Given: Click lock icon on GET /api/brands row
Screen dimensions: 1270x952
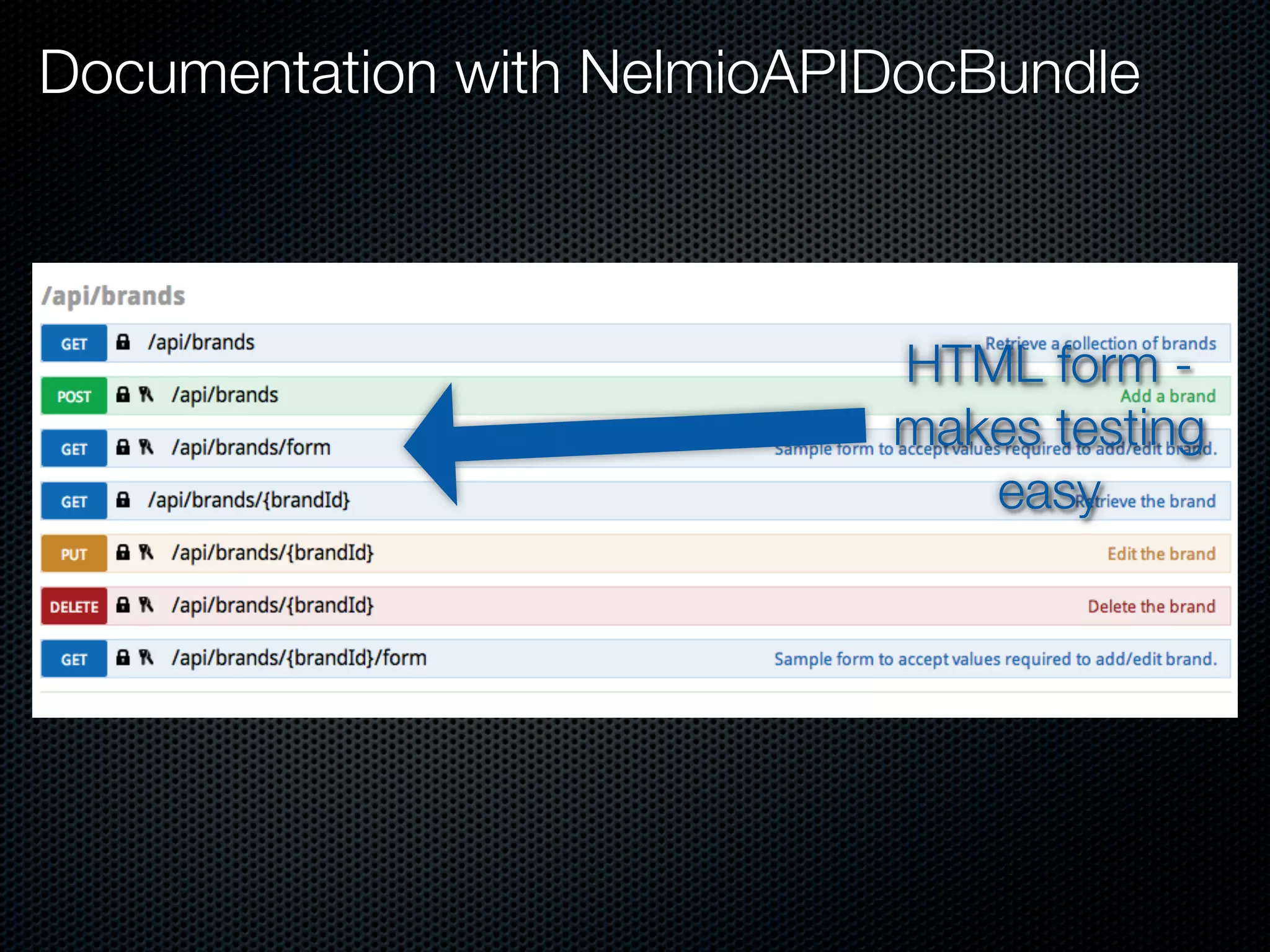Looking at the screenshot, I should pos(123,342).
